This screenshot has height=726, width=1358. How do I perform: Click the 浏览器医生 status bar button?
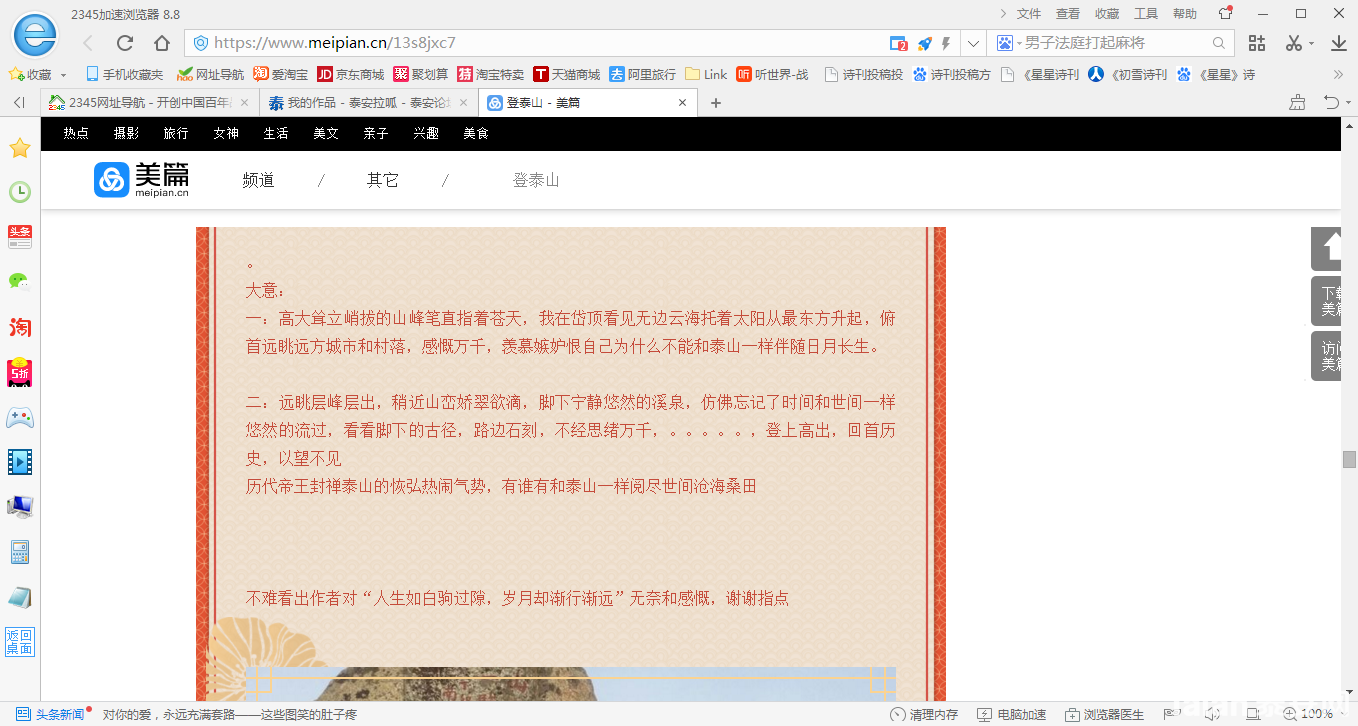pos(1104,714)
